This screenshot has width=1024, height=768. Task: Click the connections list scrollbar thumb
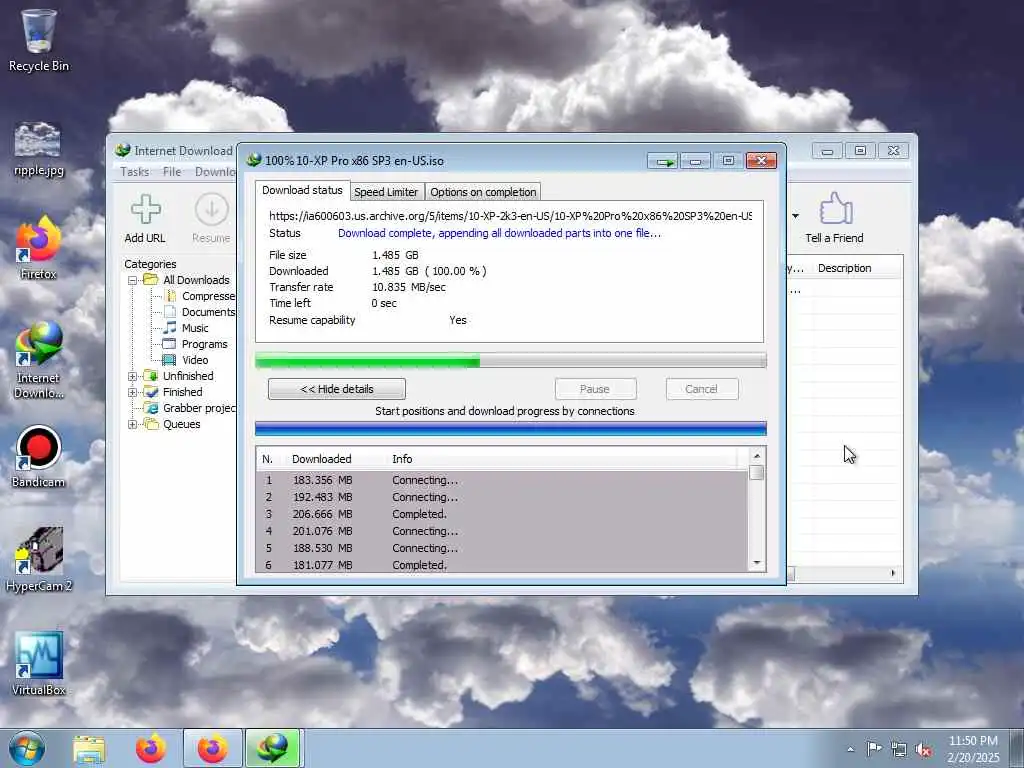(757, 472)
